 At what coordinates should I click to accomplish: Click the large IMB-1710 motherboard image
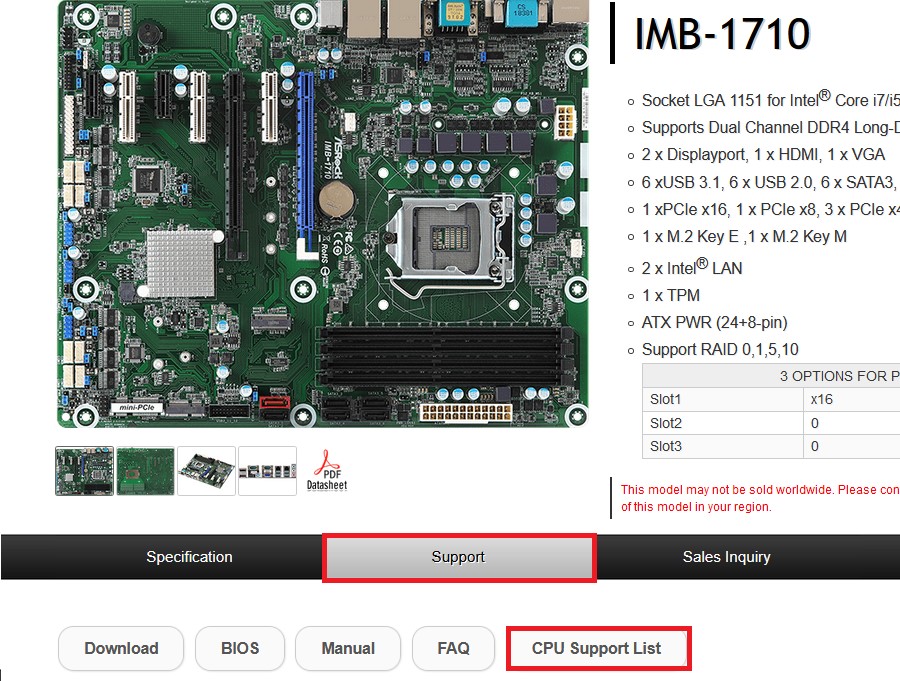323,214
